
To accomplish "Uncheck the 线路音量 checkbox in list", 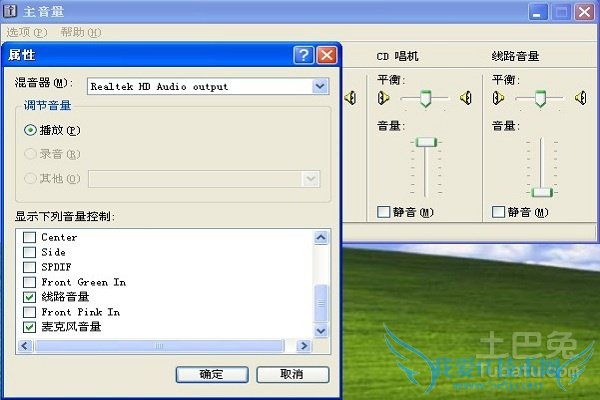I will (29, 297).
